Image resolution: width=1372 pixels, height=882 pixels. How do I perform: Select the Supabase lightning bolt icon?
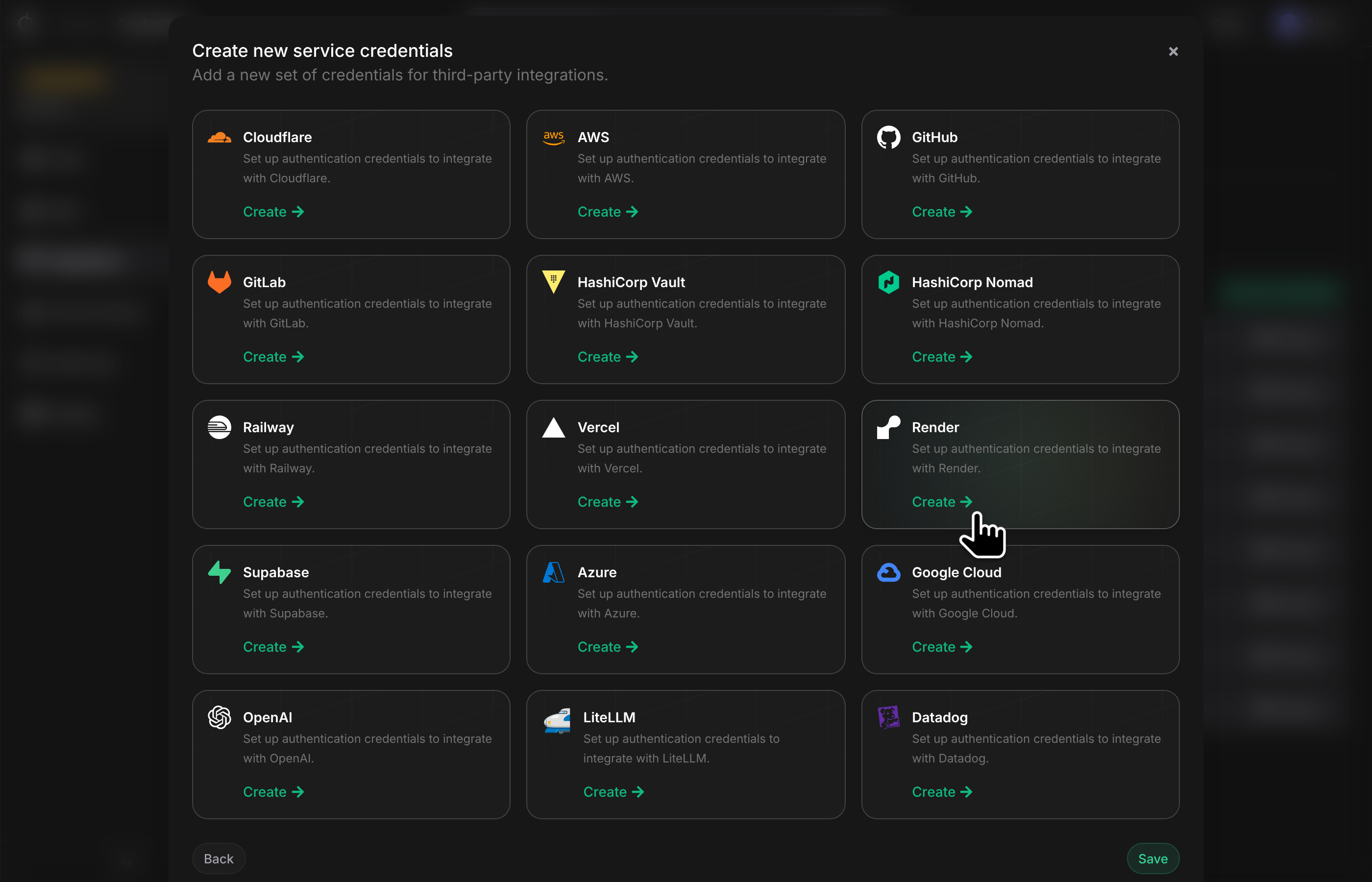[220, 572]
